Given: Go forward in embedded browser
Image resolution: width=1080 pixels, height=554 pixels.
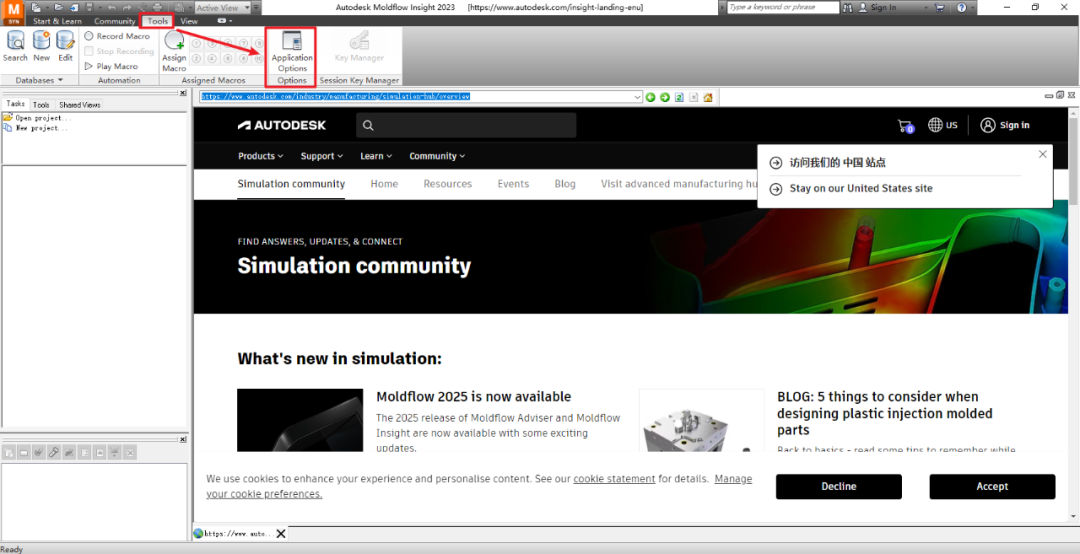Looking at the screenshot, I should [x=665, y=97].
